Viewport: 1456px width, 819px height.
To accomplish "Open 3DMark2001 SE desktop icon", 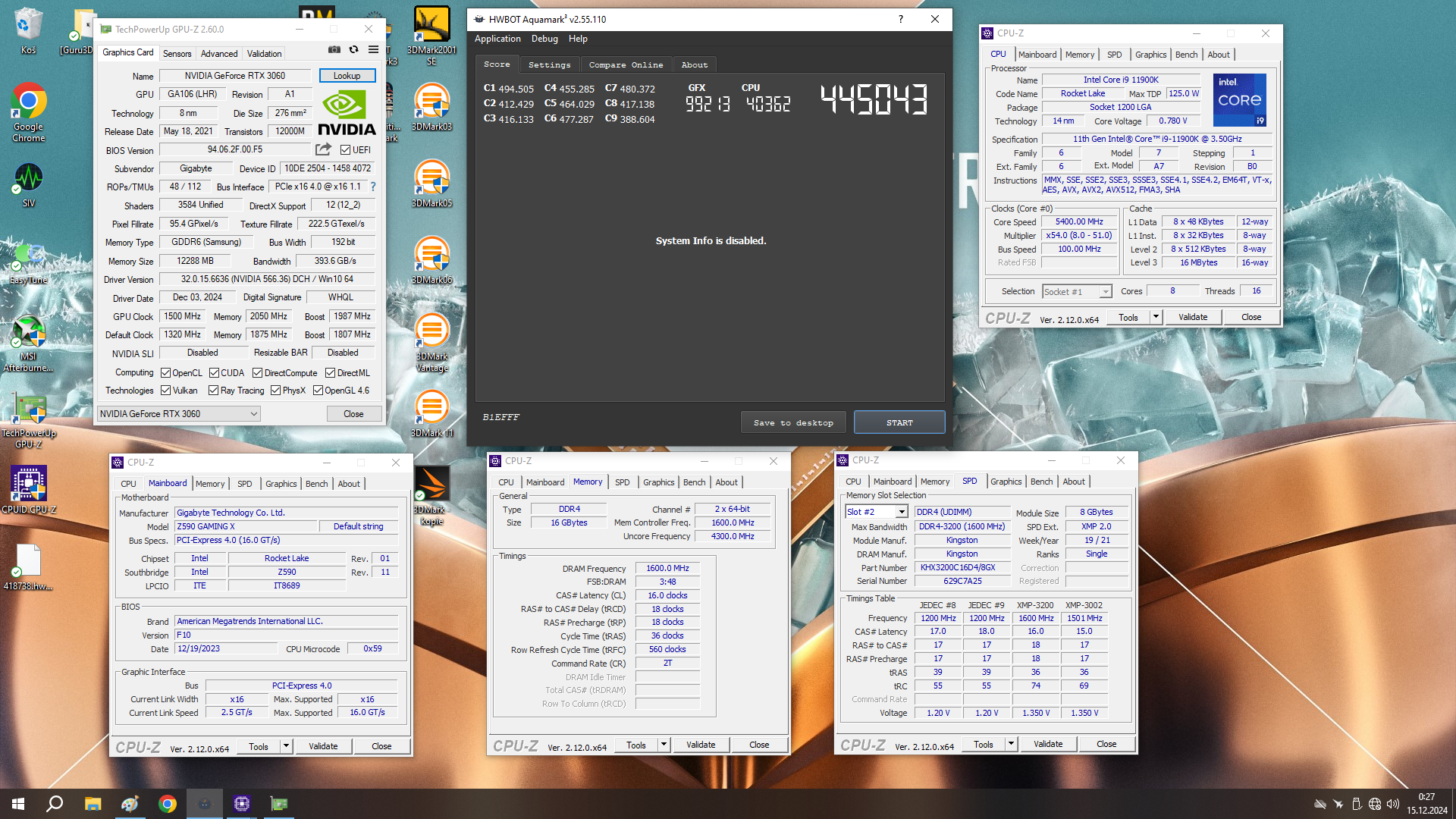I will click(431, 36).
